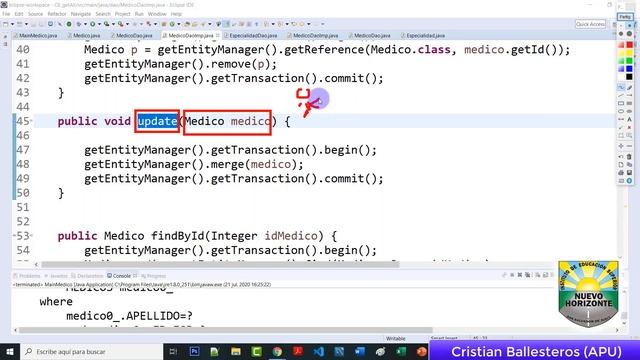Image resolution: width=640 pixels, height=360 pixels.
Task: Click the green Run button in Eclipse toolbar
Action: [x=93, y=24]
